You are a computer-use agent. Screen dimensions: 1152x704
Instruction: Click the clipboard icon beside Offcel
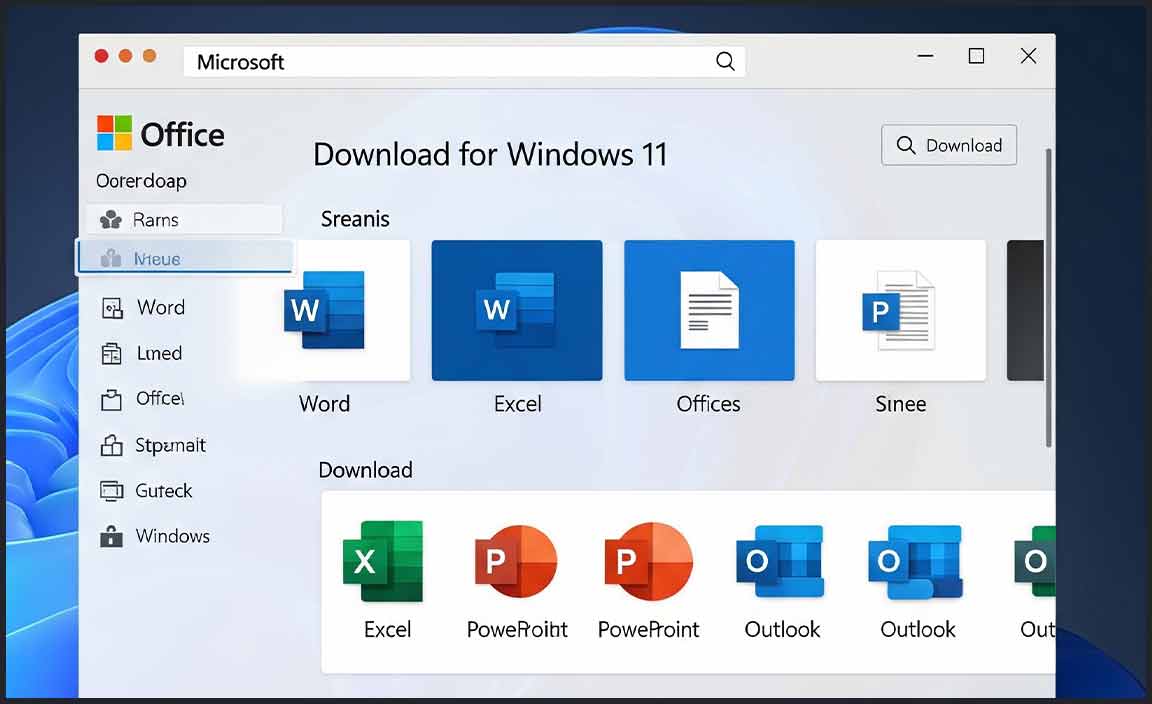pos(111,400)
